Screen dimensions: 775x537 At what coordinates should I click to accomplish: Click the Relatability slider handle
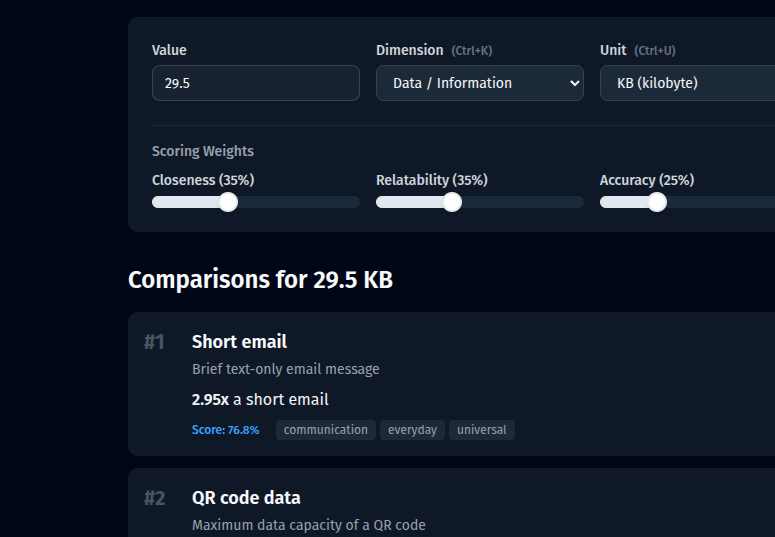(452, 202)
